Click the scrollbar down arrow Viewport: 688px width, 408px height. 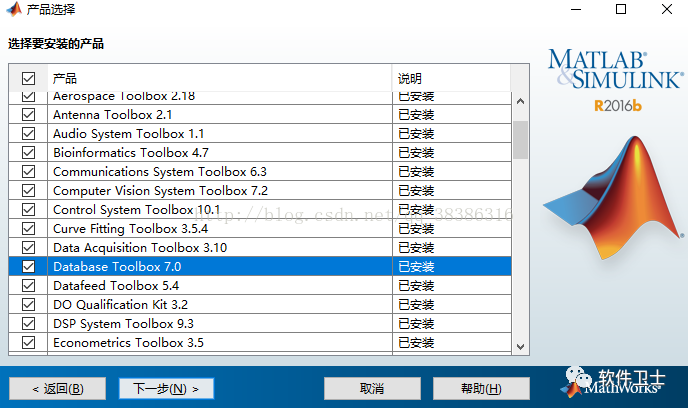pyautogui.click(x=520, y=347)
